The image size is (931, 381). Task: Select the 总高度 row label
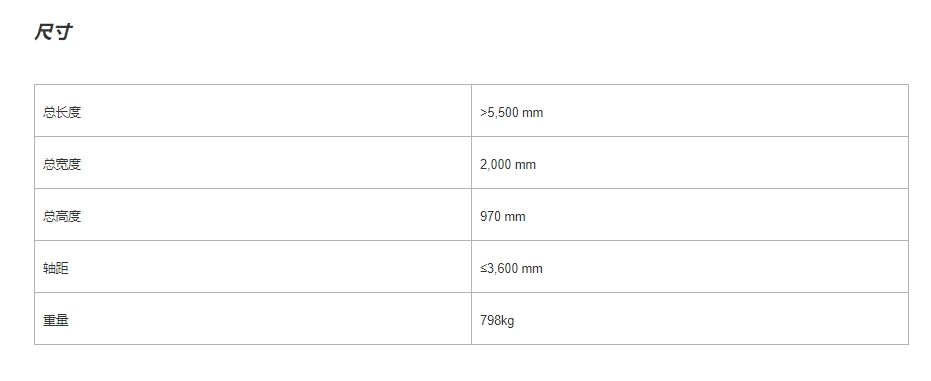pos(62,217)
